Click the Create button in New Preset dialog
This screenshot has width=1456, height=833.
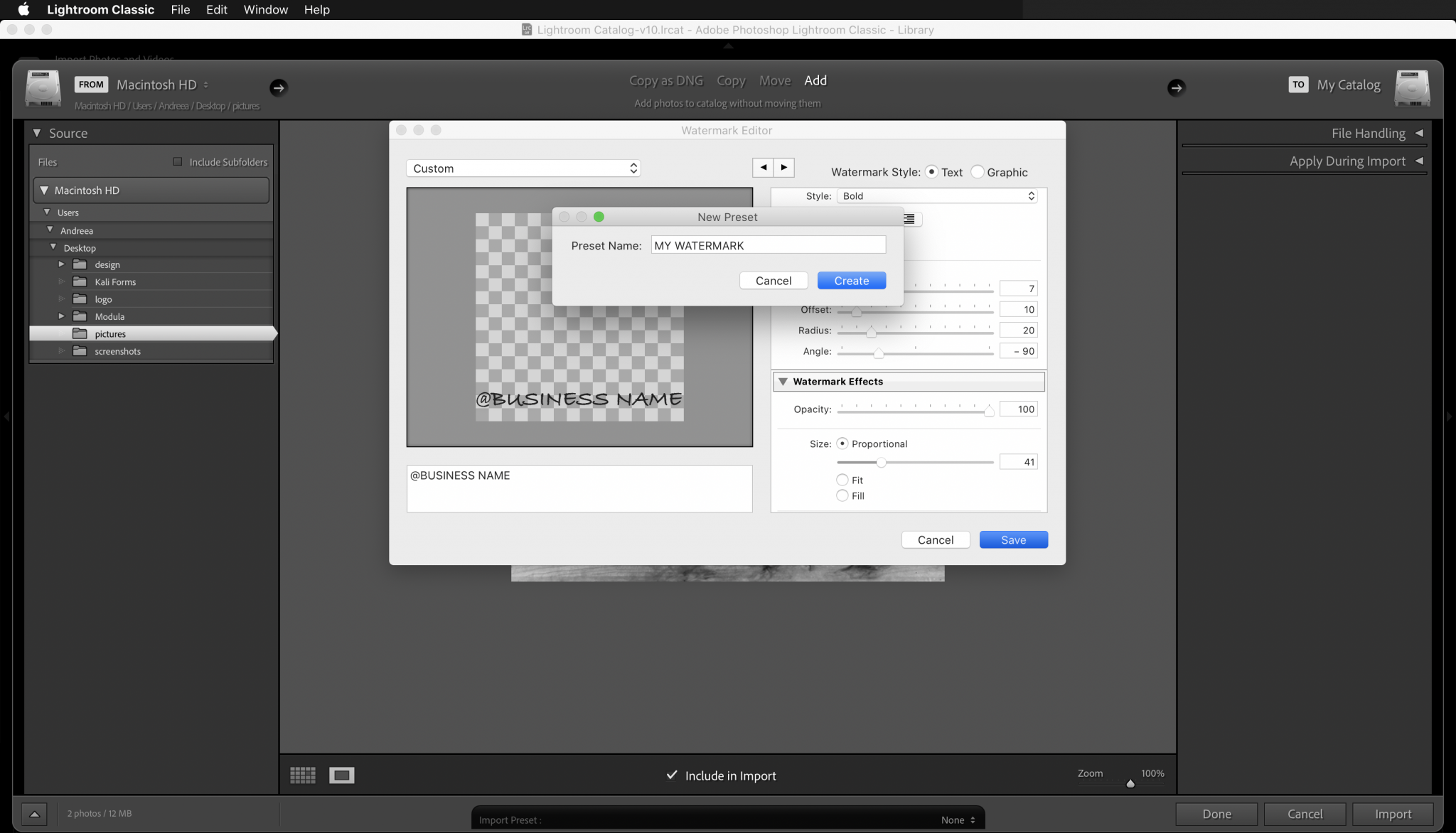point(851,280)
